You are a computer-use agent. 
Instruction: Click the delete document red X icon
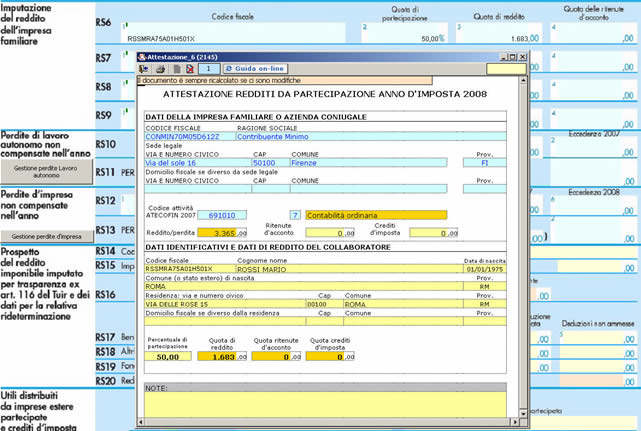[189, 69]
